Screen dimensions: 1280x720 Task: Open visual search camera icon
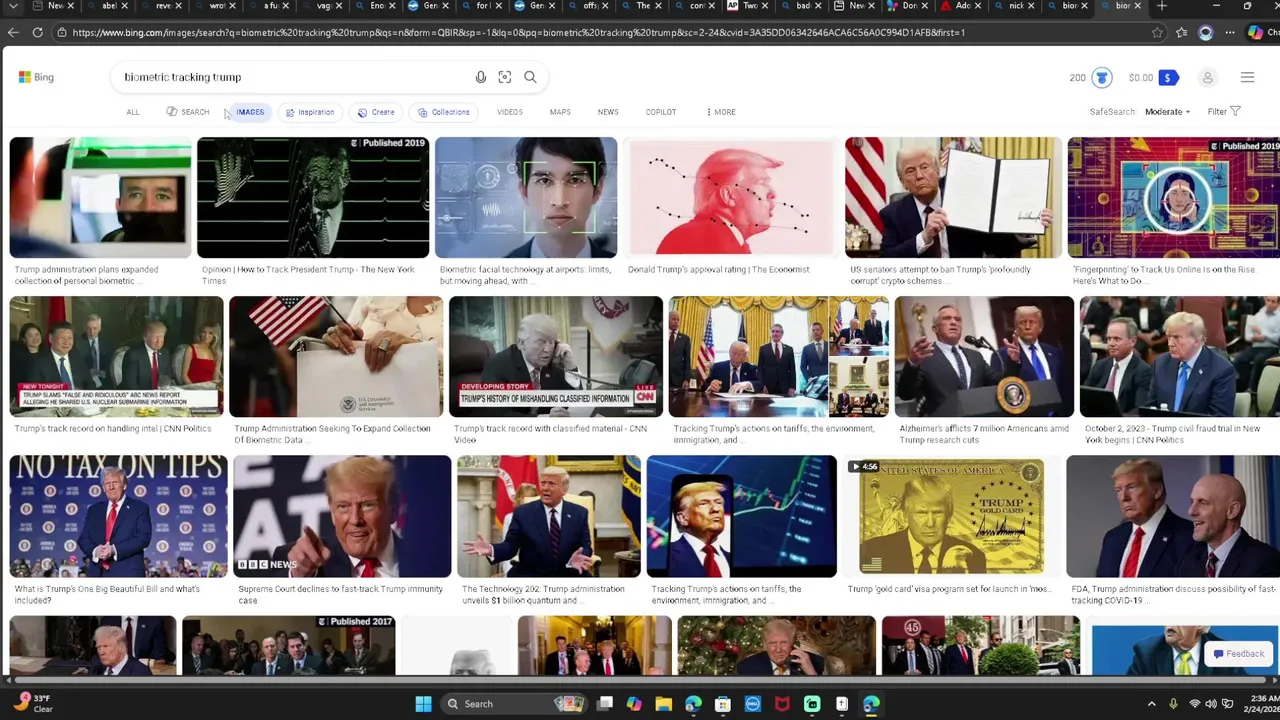tap(505, 77)
